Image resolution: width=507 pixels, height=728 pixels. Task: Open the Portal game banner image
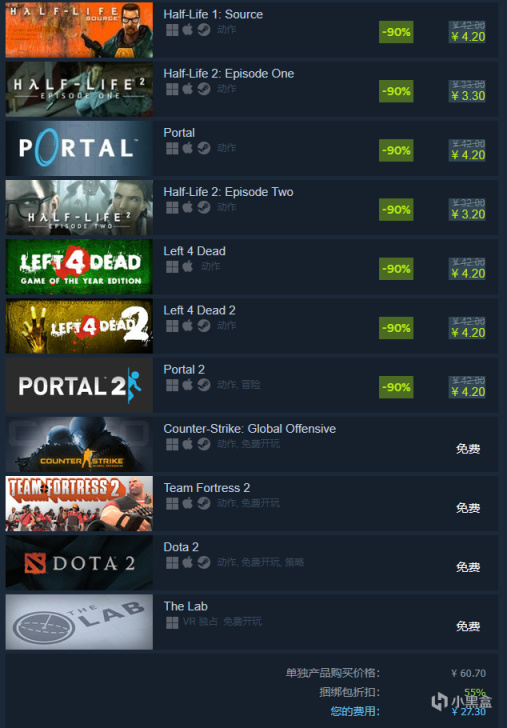pos(79,149)
